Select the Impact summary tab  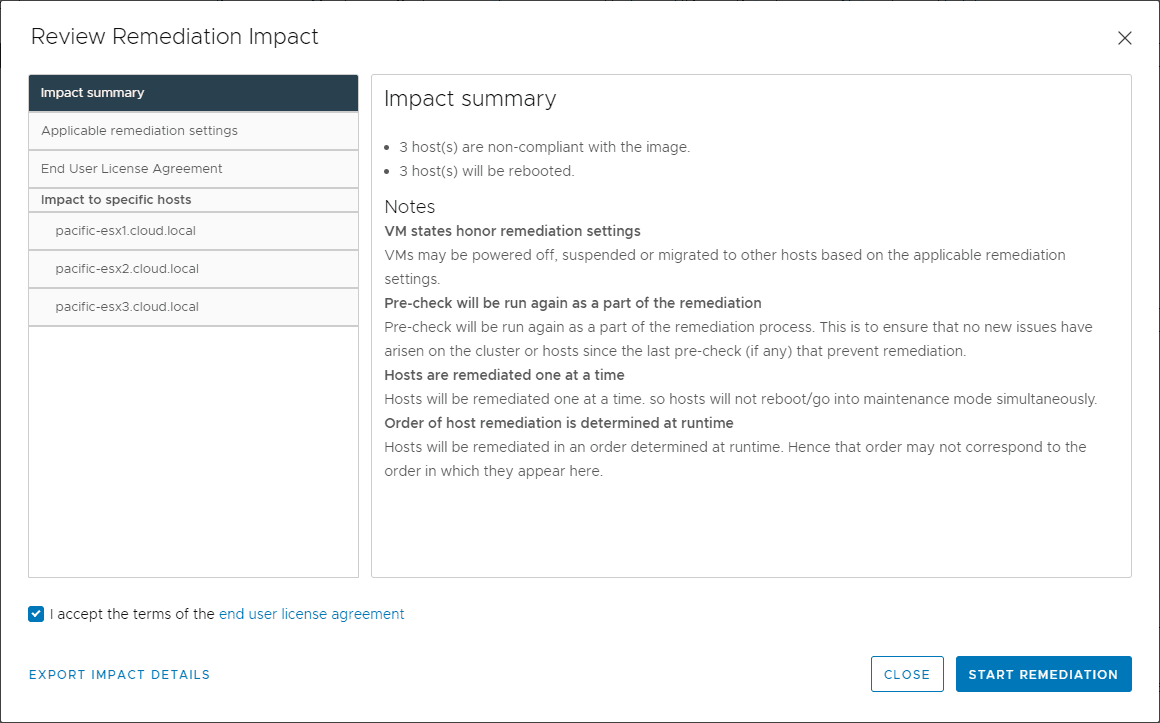point(193,93)
